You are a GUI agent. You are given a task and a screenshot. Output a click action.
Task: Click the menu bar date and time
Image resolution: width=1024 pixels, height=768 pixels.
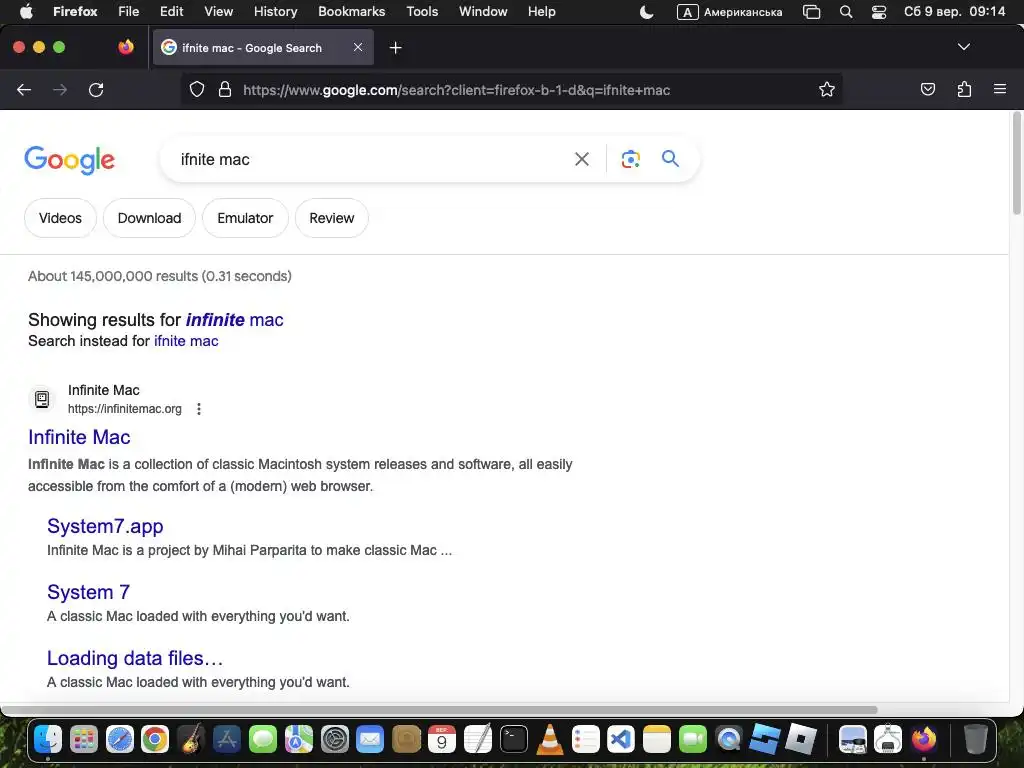954,12
